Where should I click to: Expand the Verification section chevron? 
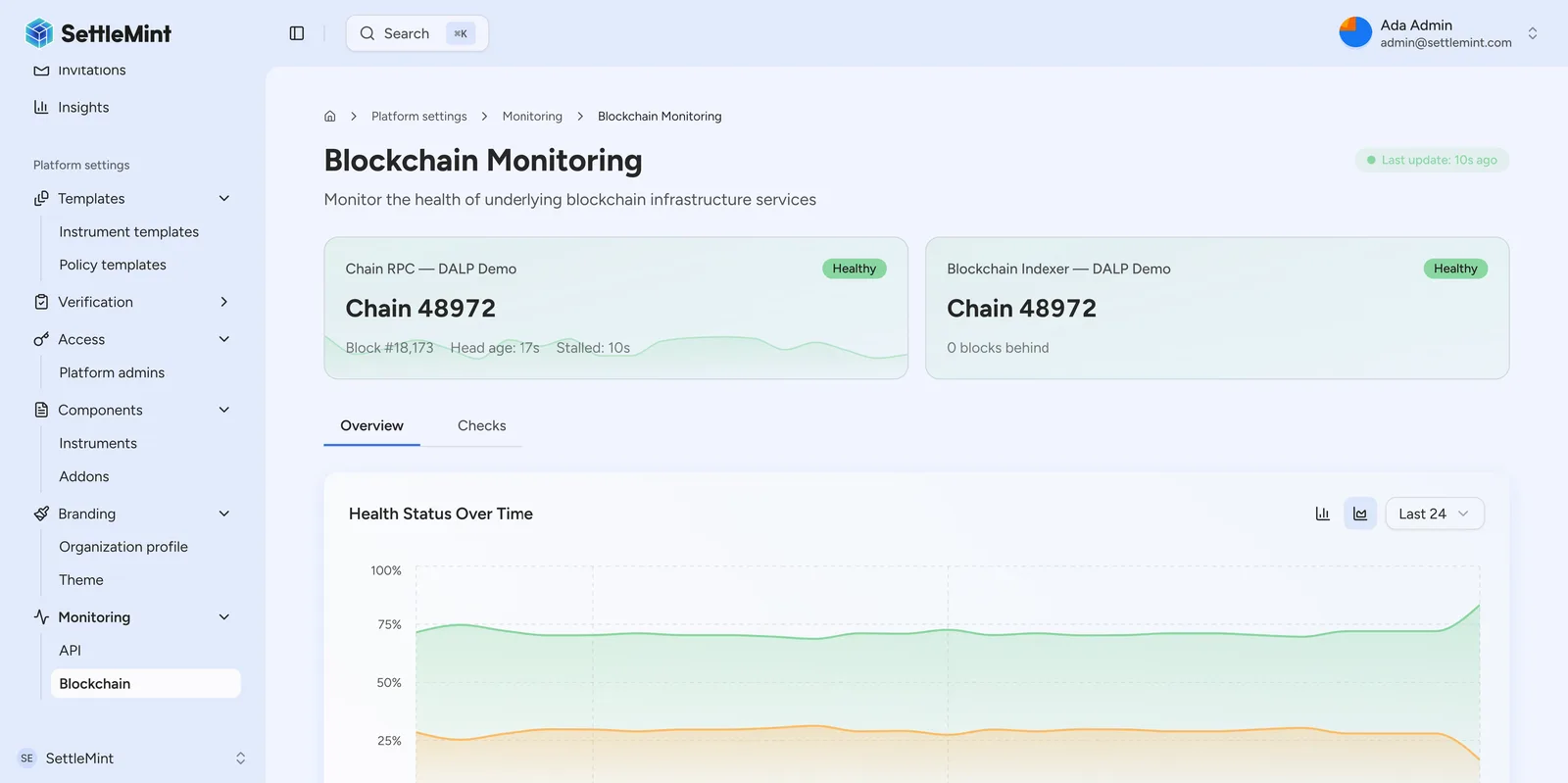(224, 302)
